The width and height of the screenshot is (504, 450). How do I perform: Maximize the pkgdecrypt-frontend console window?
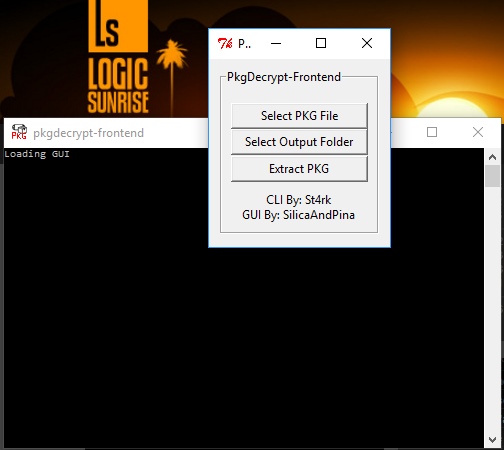coord(432,132)
